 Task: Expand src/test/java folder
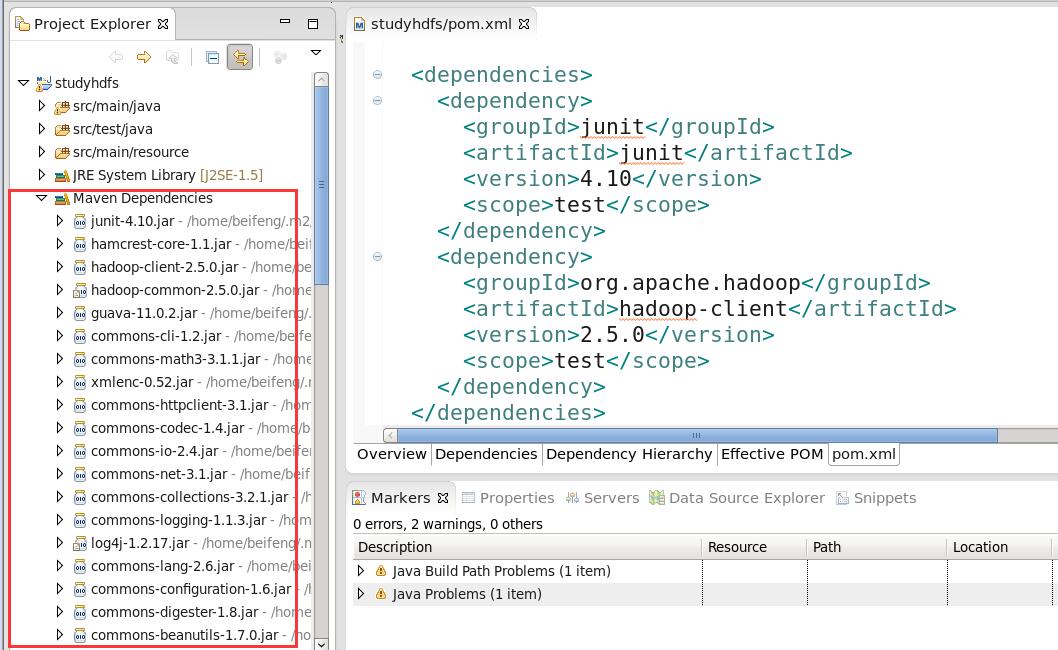click(x=41, y=129)
